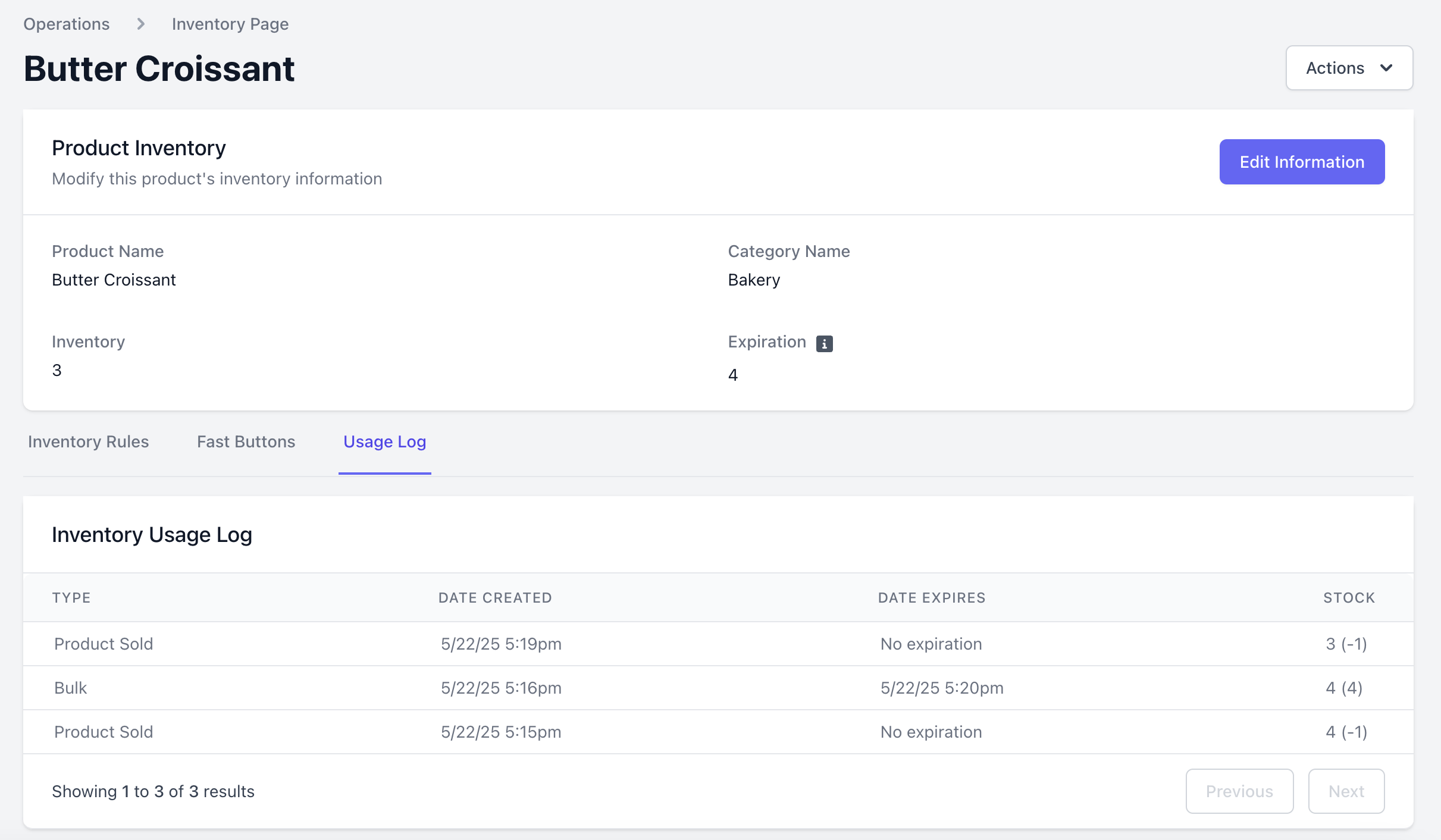The height and width of the screenshot is (840, 1441).
Task: Click the breadcrumb chevron separator
Action: (x=140, y=24)
